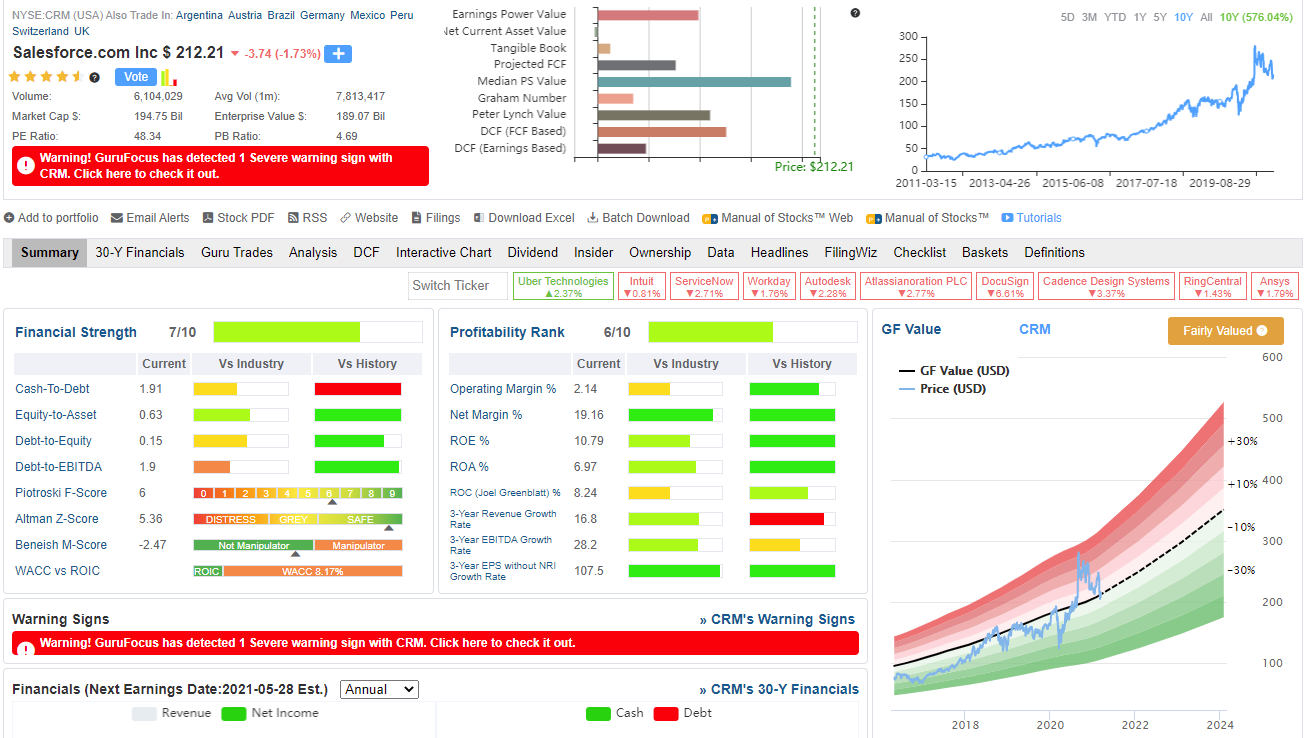Click the Intuit ticker box
Viewport: 1307px width, 738px height.
[x=642, y=287]
